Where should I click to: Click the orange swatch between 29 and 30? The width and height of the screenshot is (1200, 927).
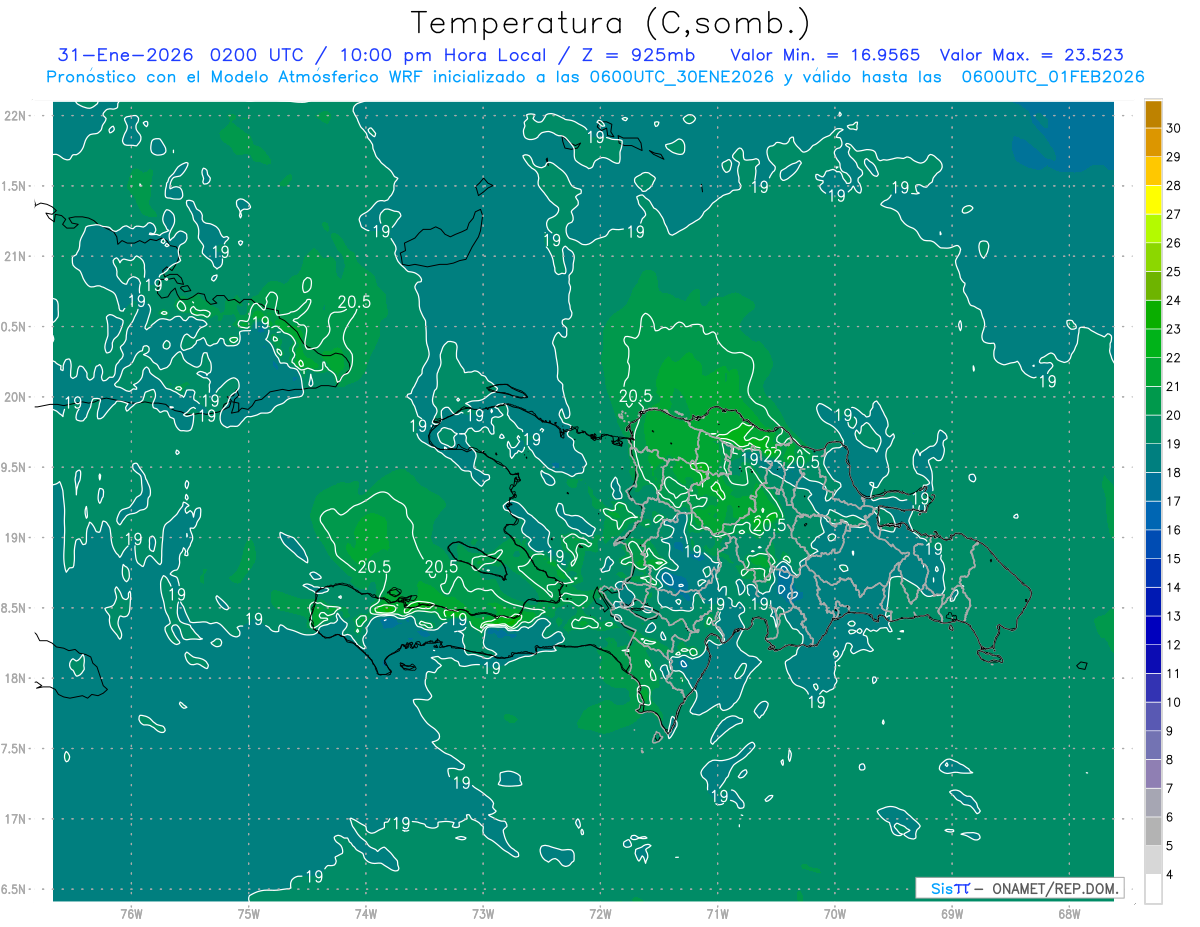click(1153, 142)
